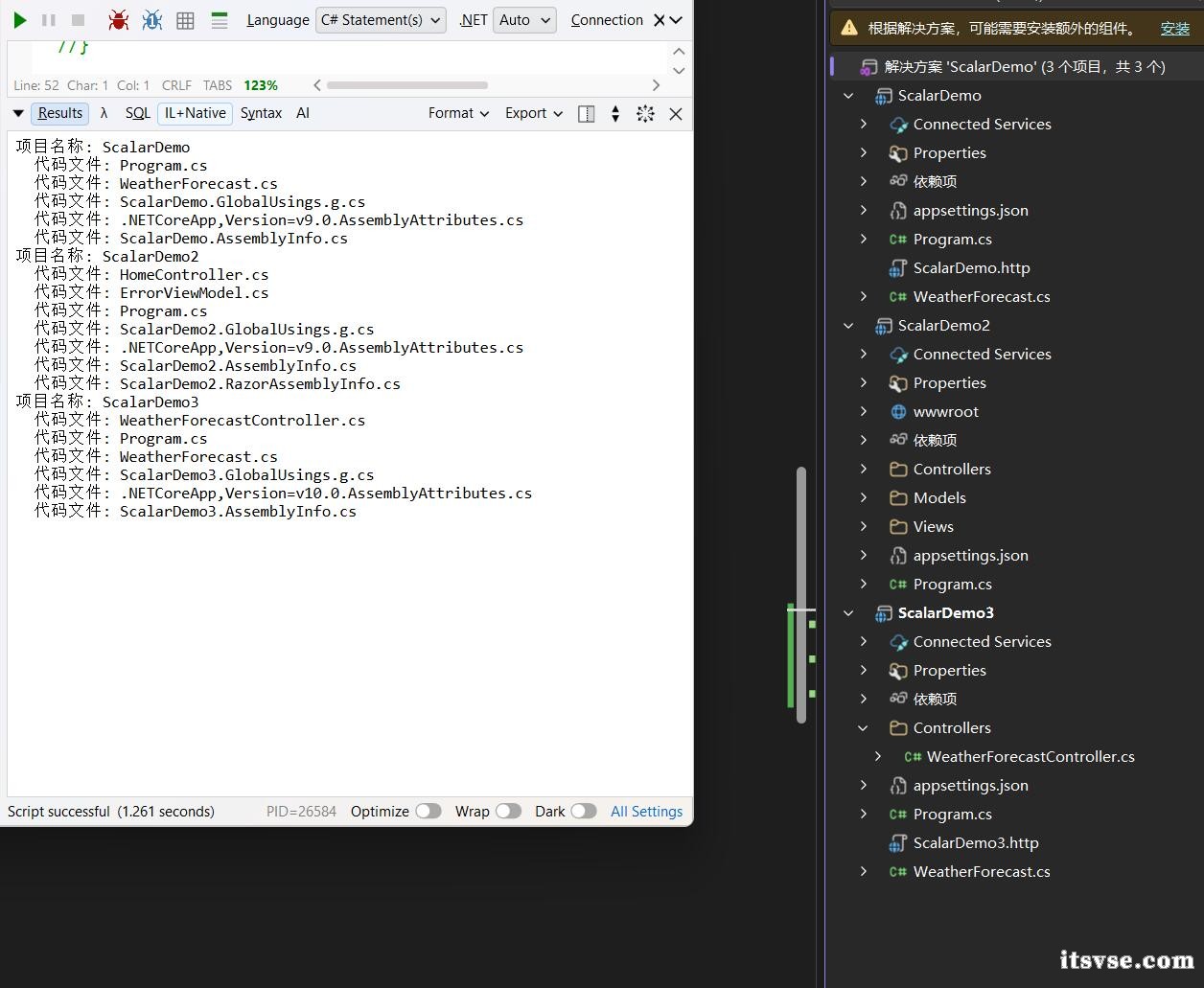Switch to the SQL tab
The height and width of the screenshot is (988, 1204).
click(x=138, y=113)
